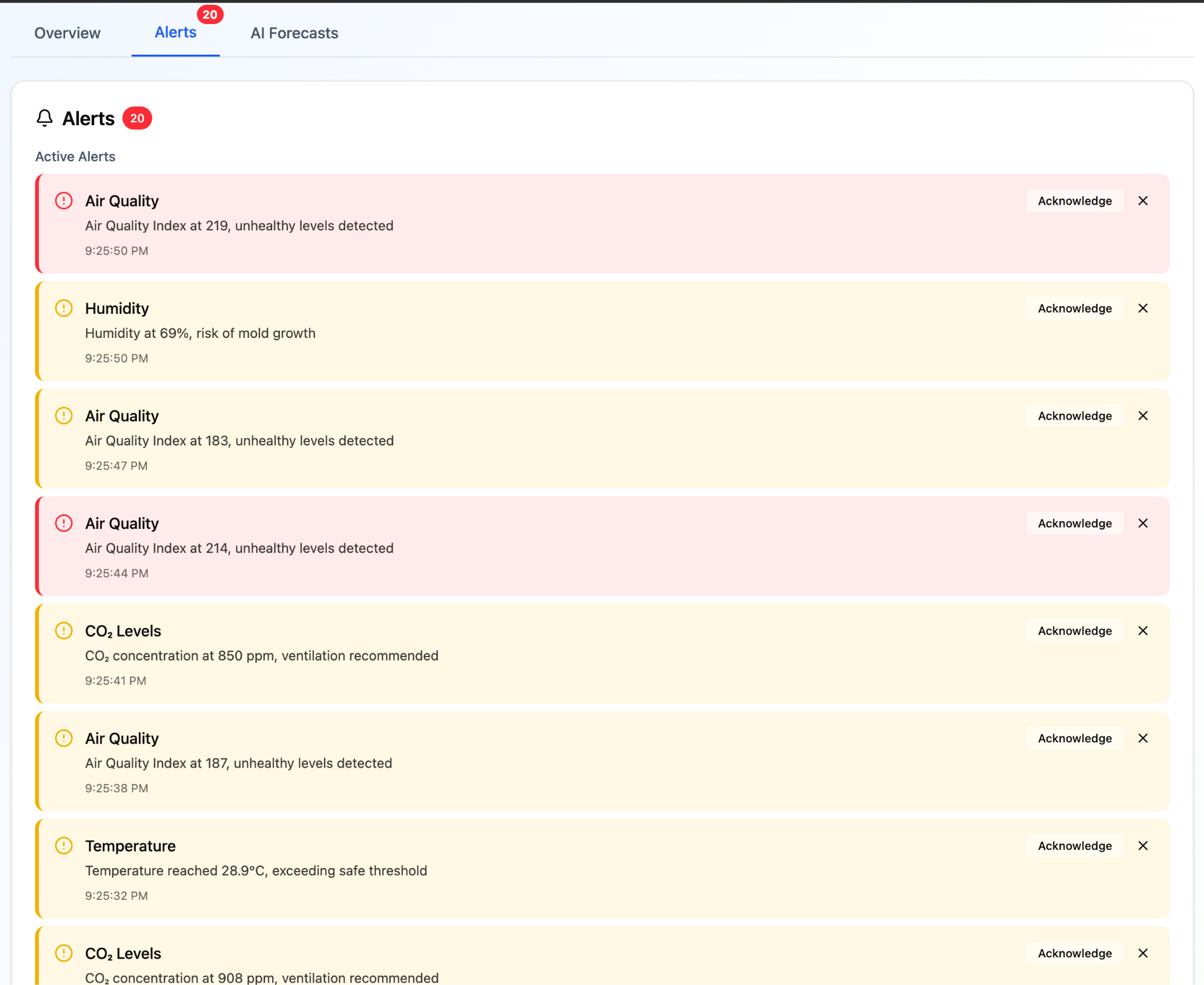Click the warning icon on Temperature alert
This screenshot has height=985, width=1204.
tap(63, 846)
